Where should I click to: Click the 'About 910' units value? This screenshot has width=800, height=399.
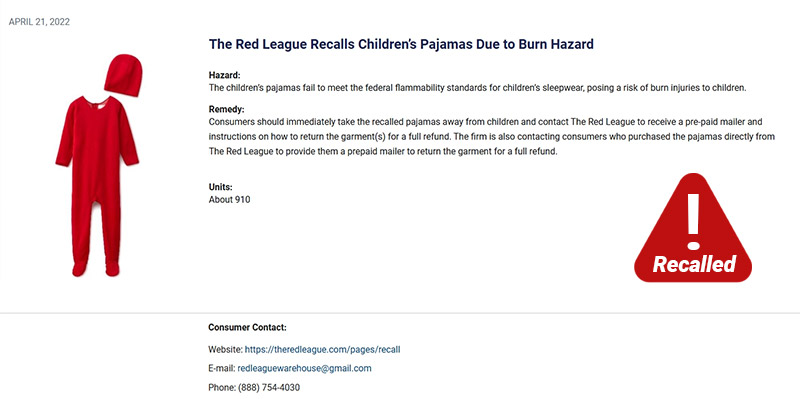point(230,200)
